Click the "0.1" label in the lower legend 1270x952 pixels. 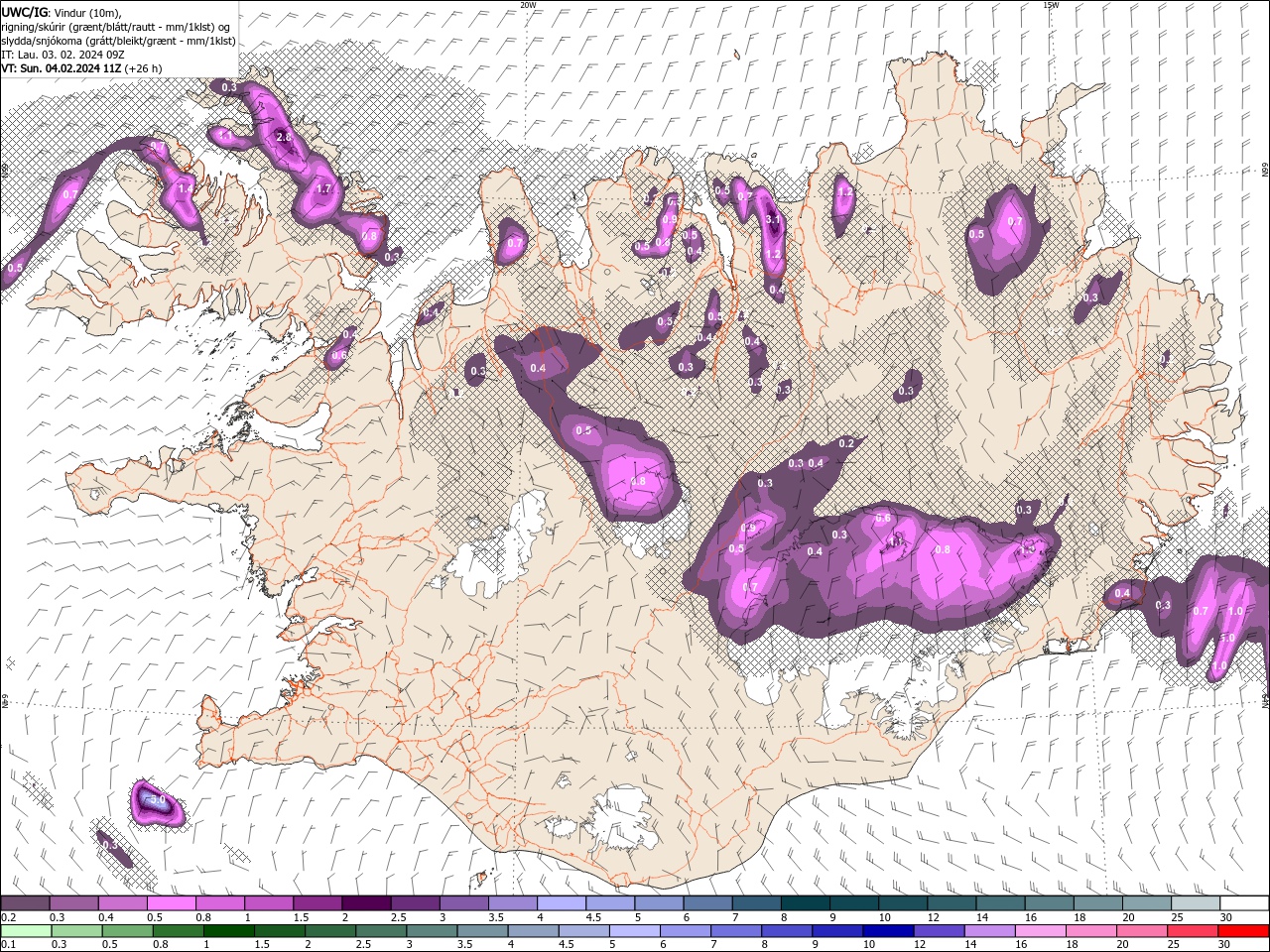coord(8,945)
